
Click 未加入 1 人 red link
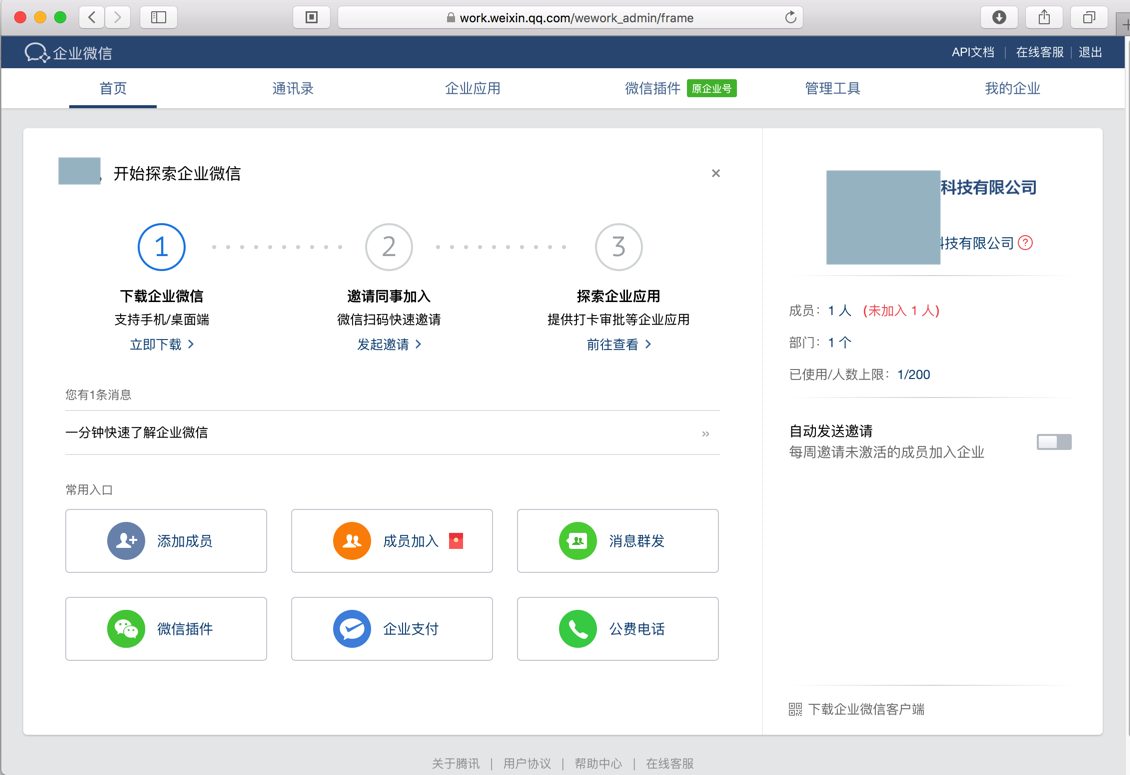(x=901, y=311)
